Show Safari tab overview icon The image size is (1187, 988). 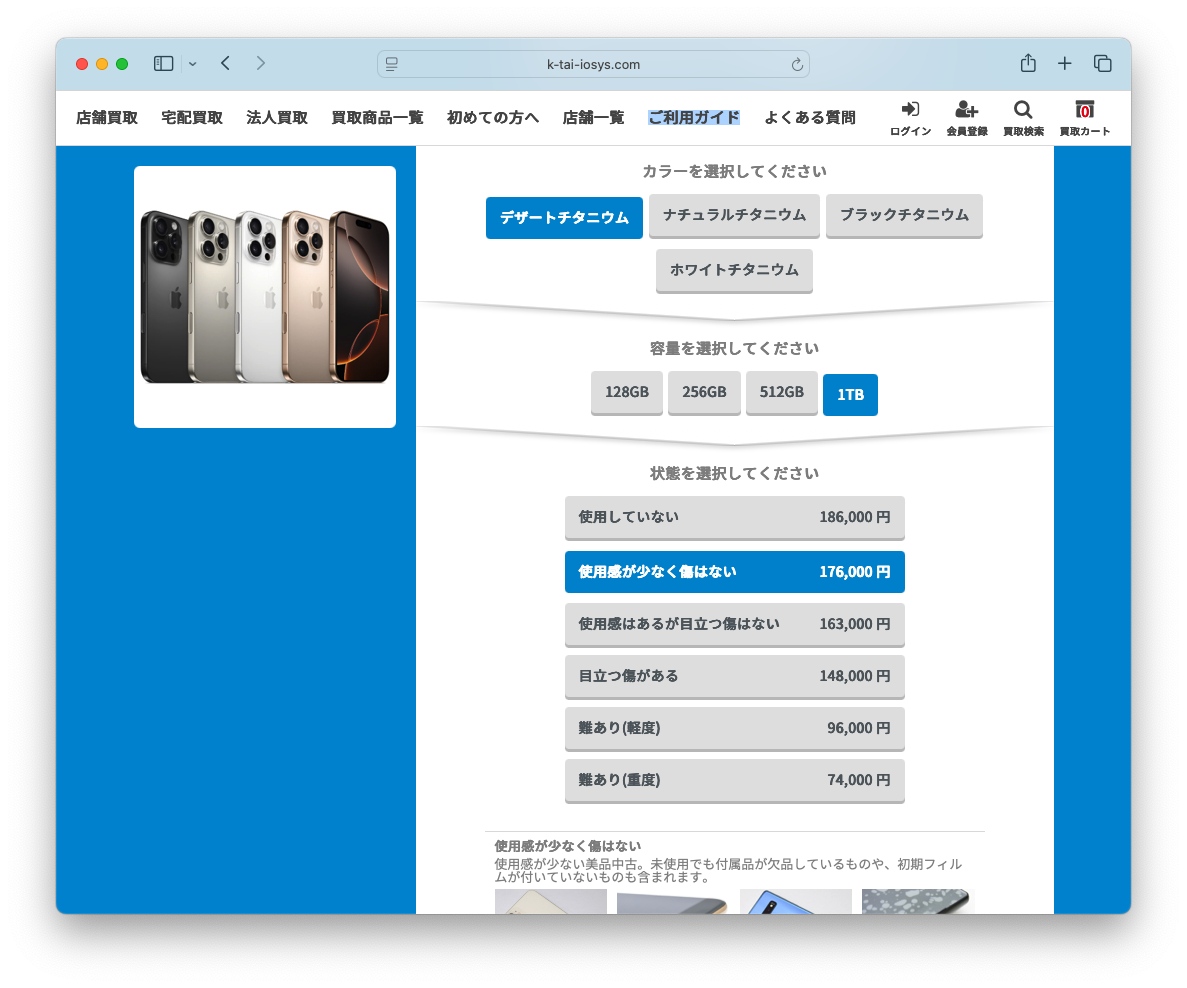pos(1103,64)
